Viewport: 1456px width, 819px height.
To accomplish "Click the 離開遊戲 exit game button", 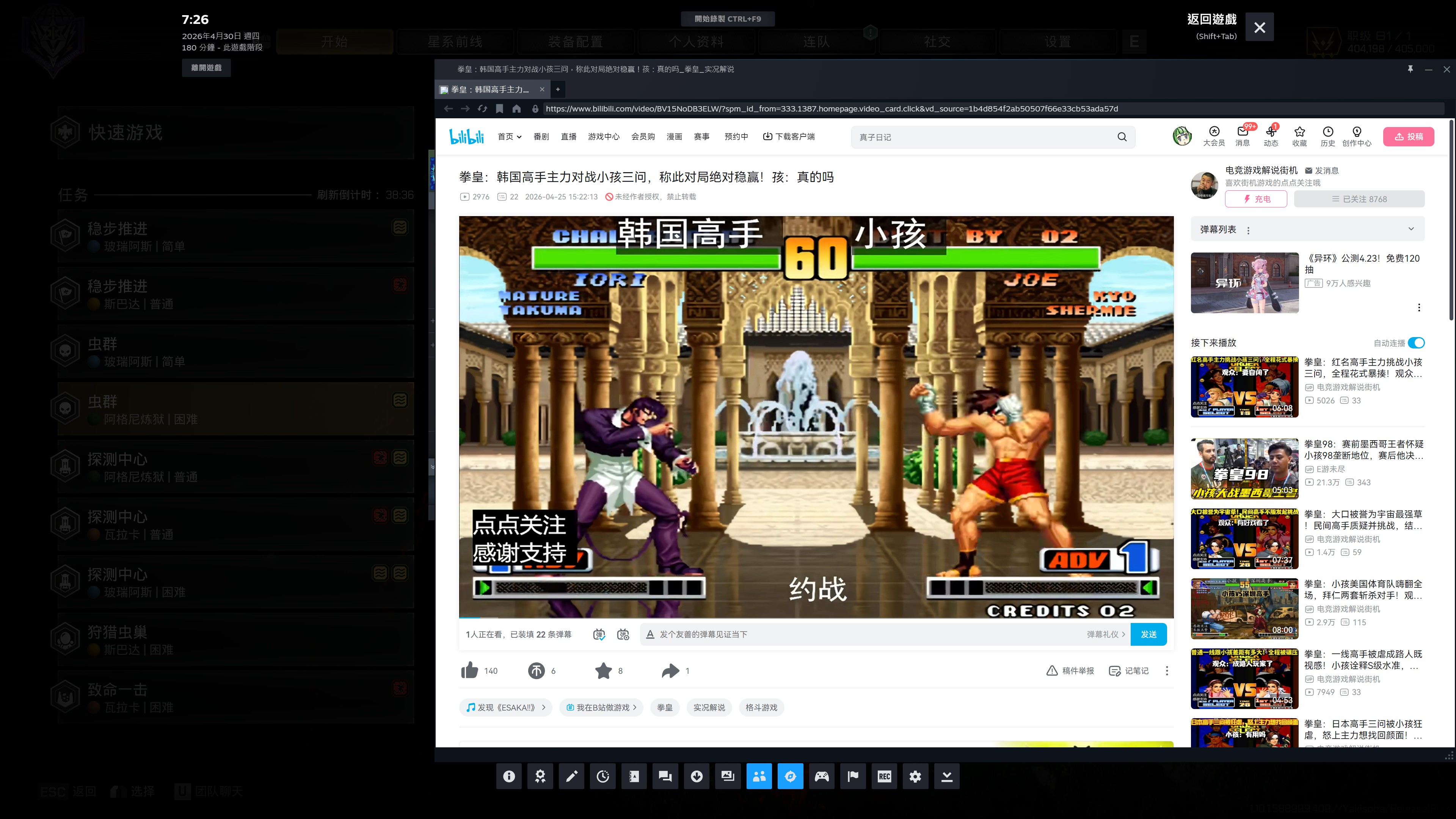I will tap(206, 68).
